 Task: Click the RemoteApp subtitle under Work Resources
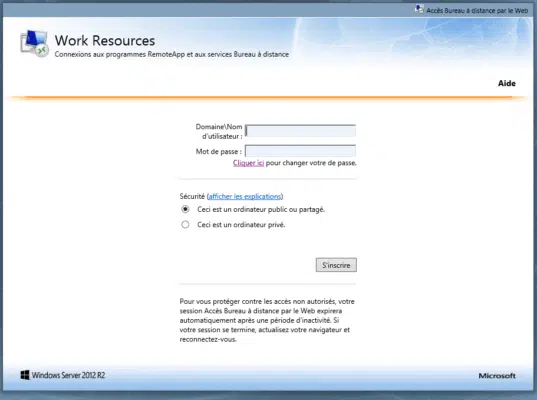(172, 54)
